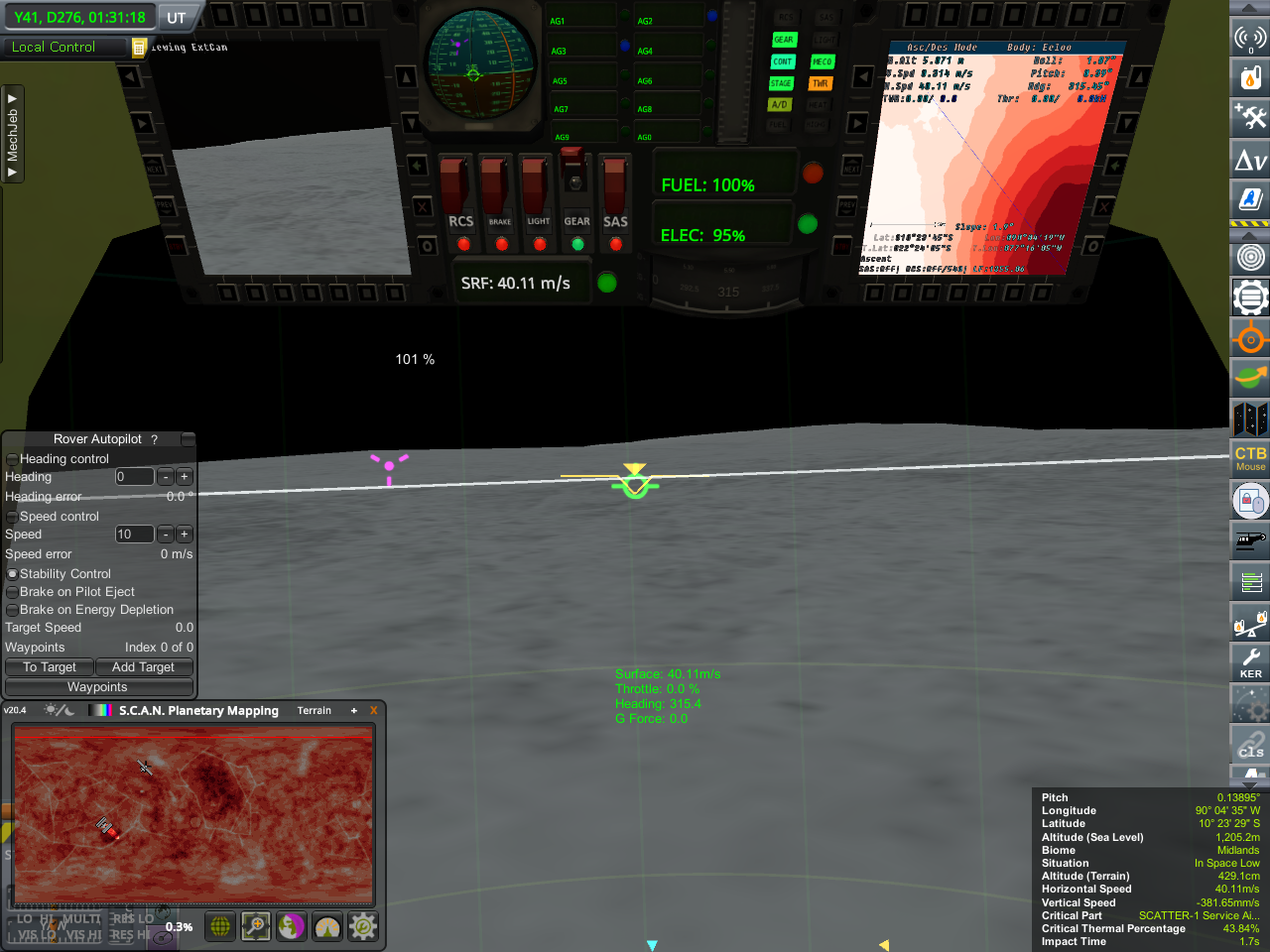Screen dimensions: 1270x952
Task: Open the SCANsat zoom map icon
Action: click(x=256, y=926)
